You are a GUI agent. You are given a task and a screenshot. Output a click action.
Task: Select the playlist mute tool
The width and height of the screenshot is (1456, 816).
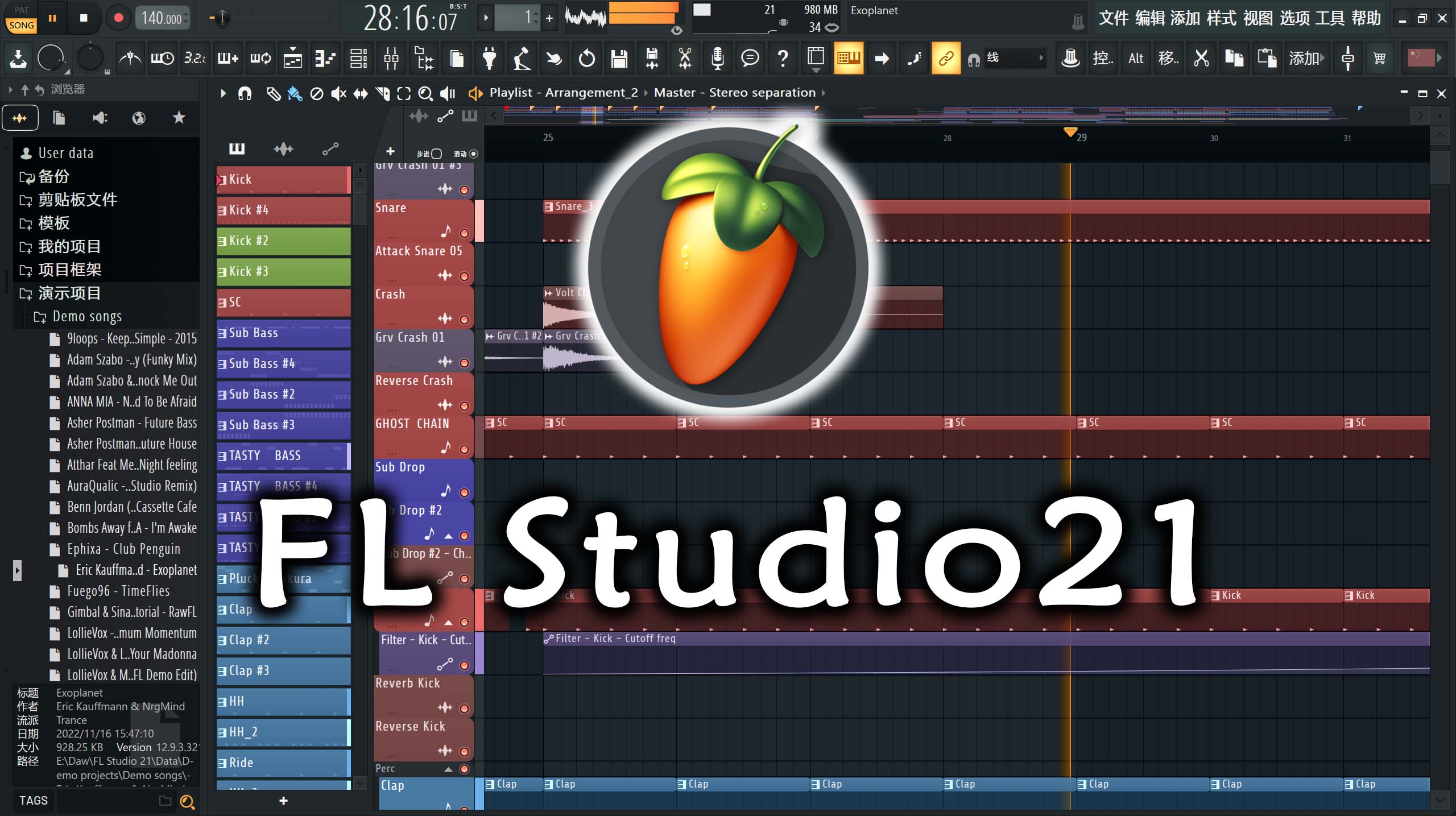coord(338,93)
